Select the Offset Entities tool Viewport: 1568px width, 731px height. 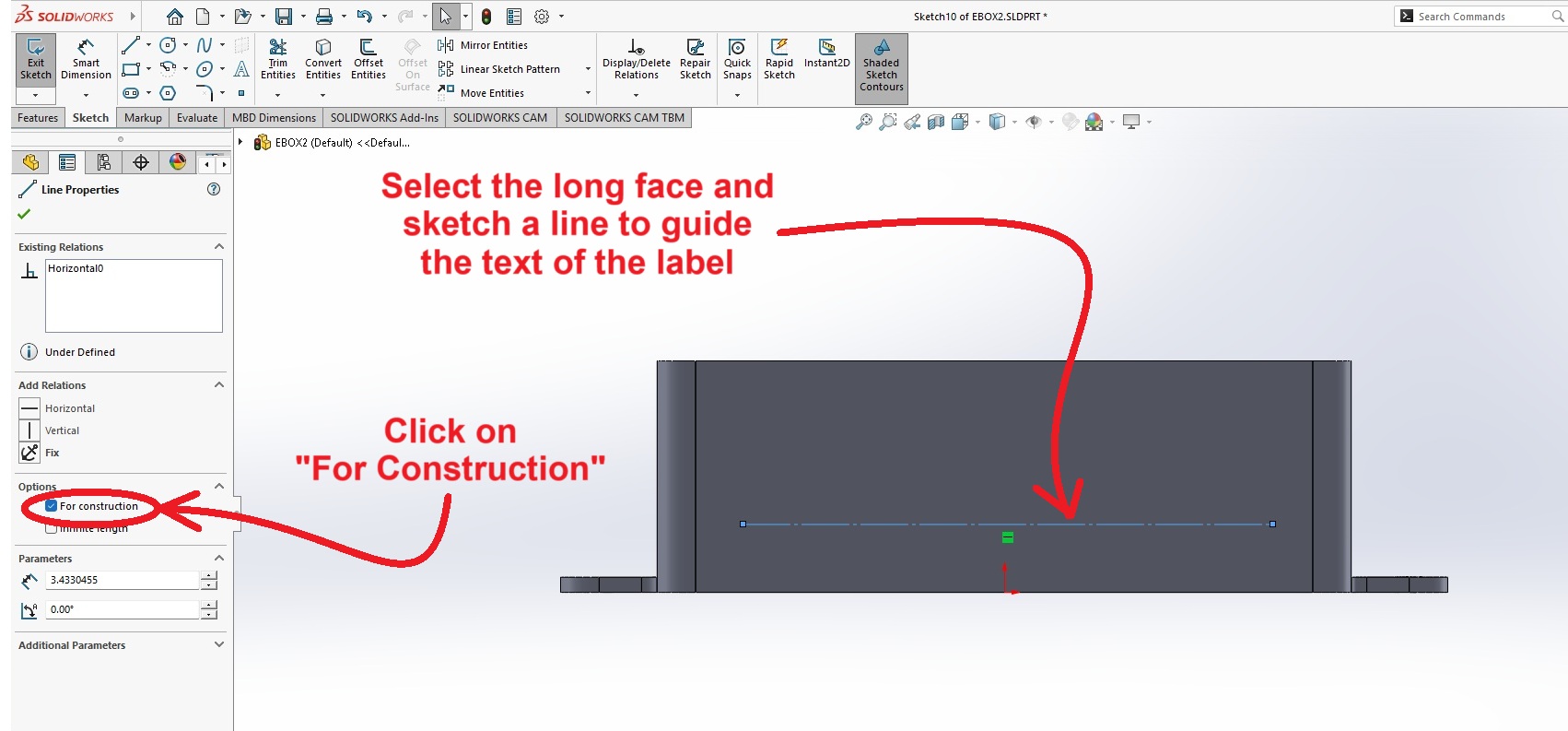click(368, 60)
